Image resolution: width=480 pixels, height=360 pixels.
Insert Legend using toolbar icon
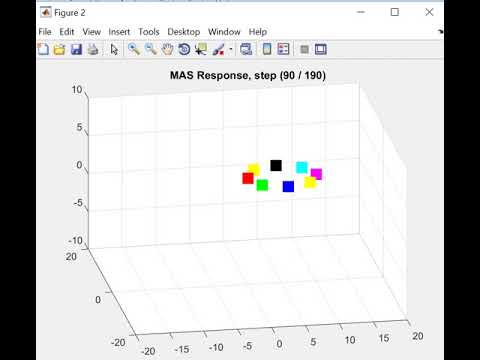click(x=283, y=49)
